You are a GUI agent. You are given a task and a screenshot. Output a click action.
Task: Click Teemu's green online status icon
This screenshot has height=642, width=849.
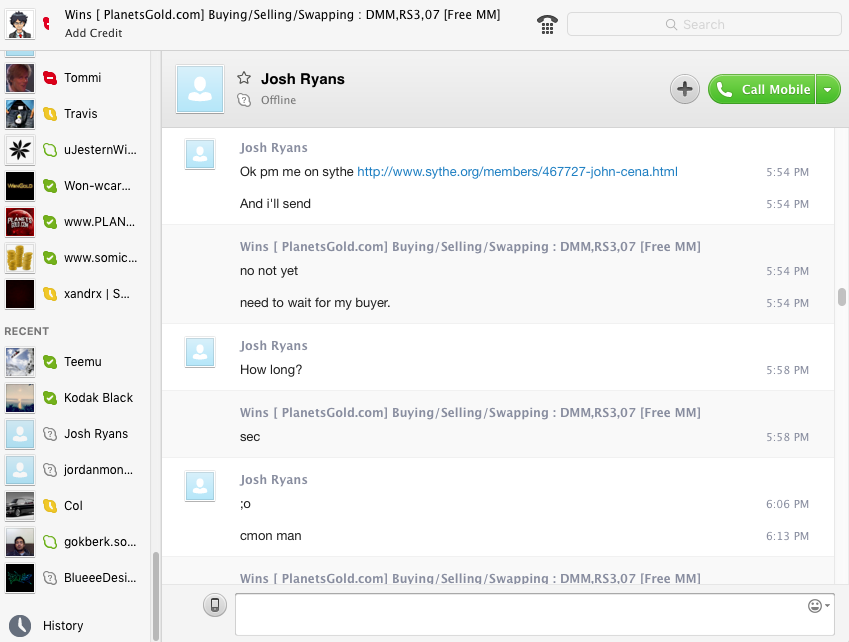(x=50, y=362)
